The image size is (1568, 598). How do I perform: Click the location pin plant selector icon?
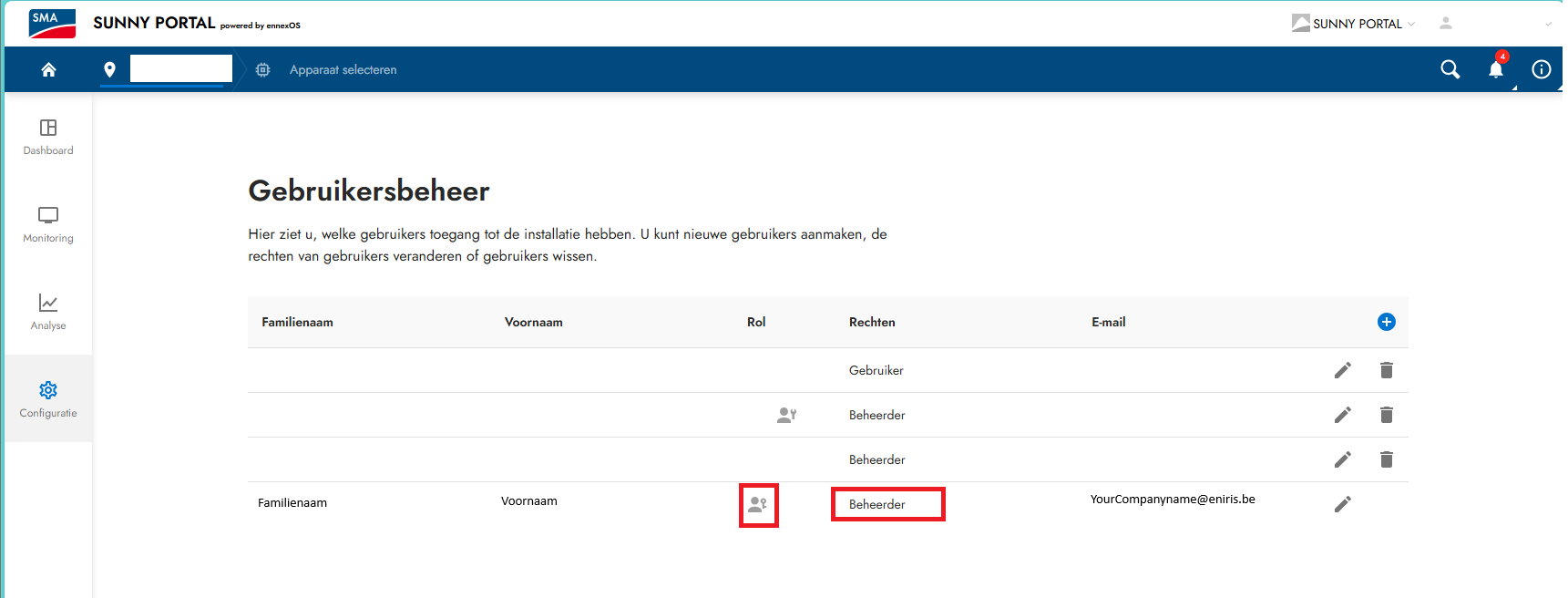click(x=109, y=69)
